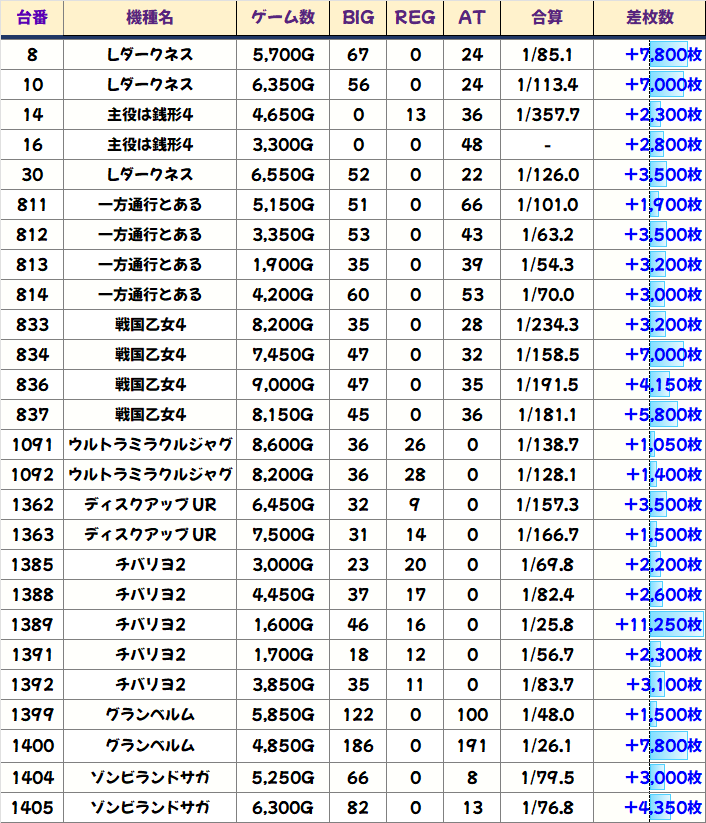Select the 1/25.8 combined probability cell

pos(547,625)
